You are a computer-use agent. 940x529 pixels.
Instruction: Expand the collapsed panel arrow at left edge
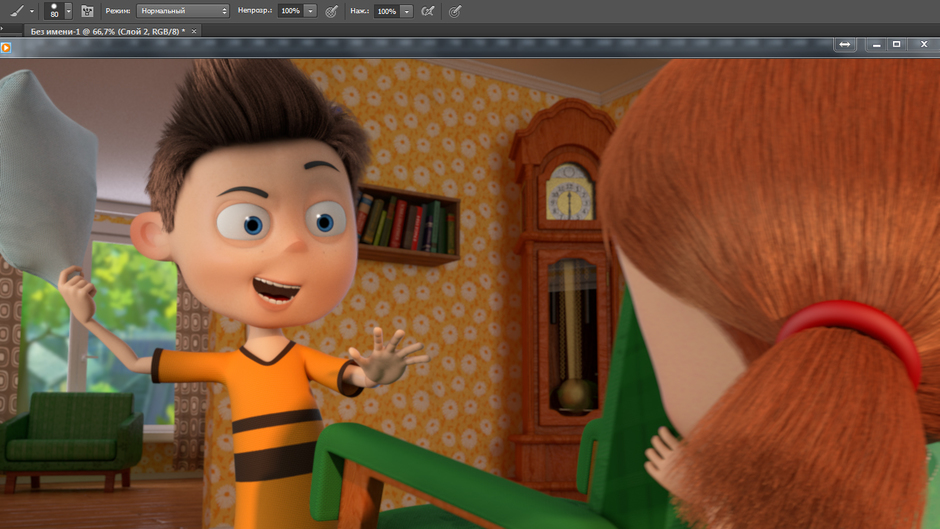(x=2, y=28)
